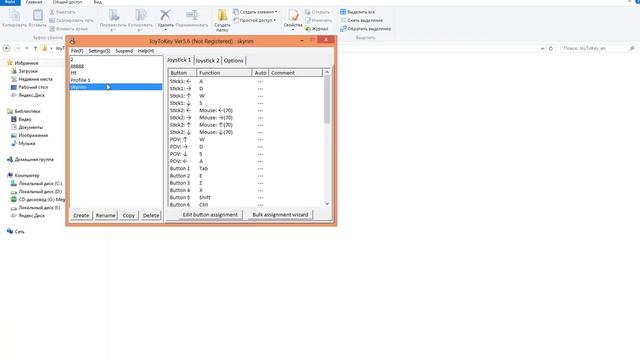Screen dimensions: 640x360
Task: Click the Auto column header
Action: pos(260,73)
